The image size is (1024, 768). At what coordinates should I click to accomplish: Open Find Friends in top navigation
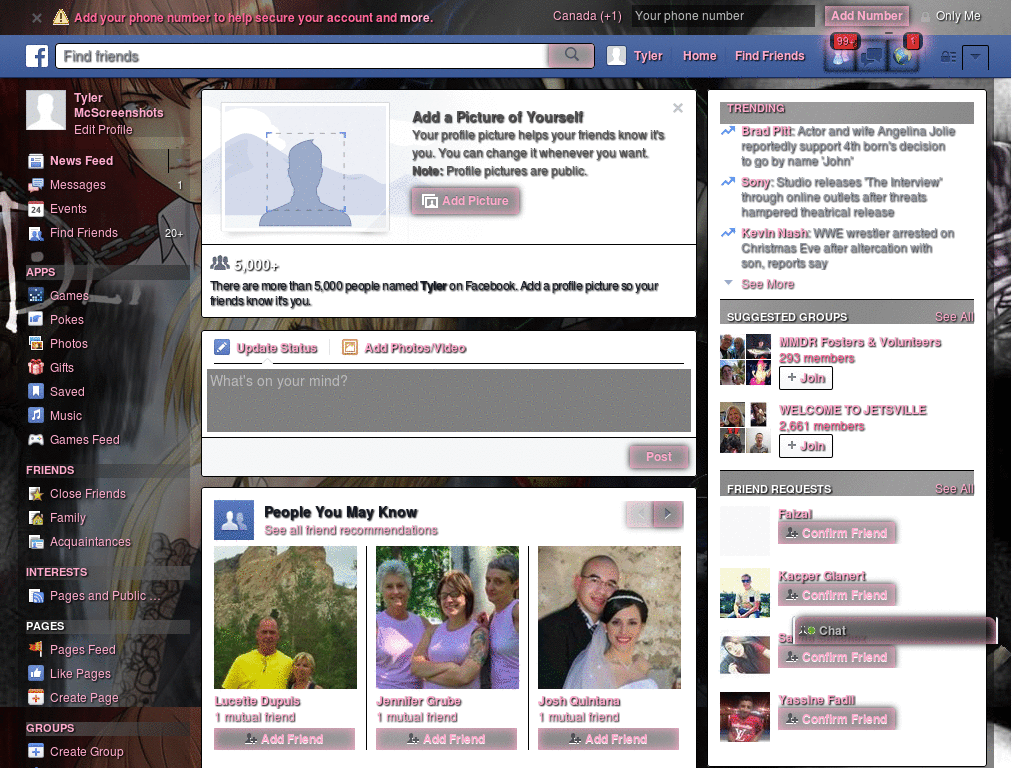click(x=769, y=56)
